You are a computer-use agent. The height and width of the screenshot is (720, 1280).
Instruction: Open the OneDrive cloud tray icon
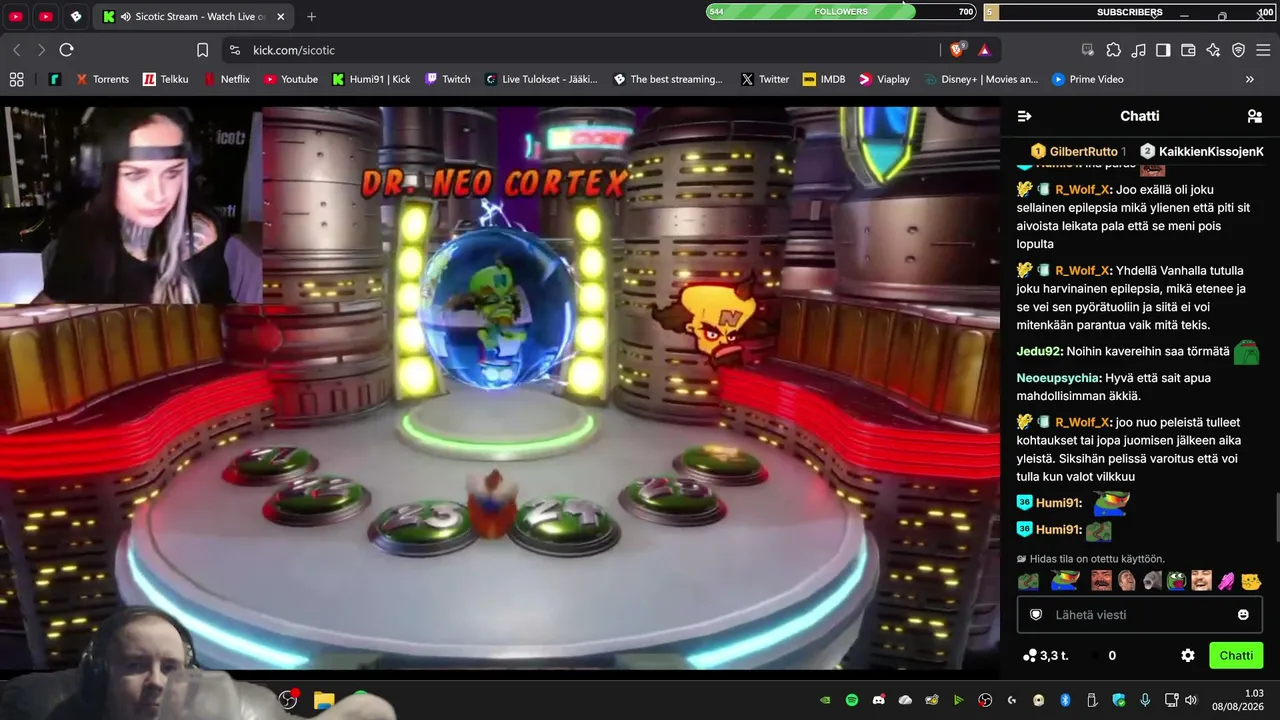tap(905, 700)
